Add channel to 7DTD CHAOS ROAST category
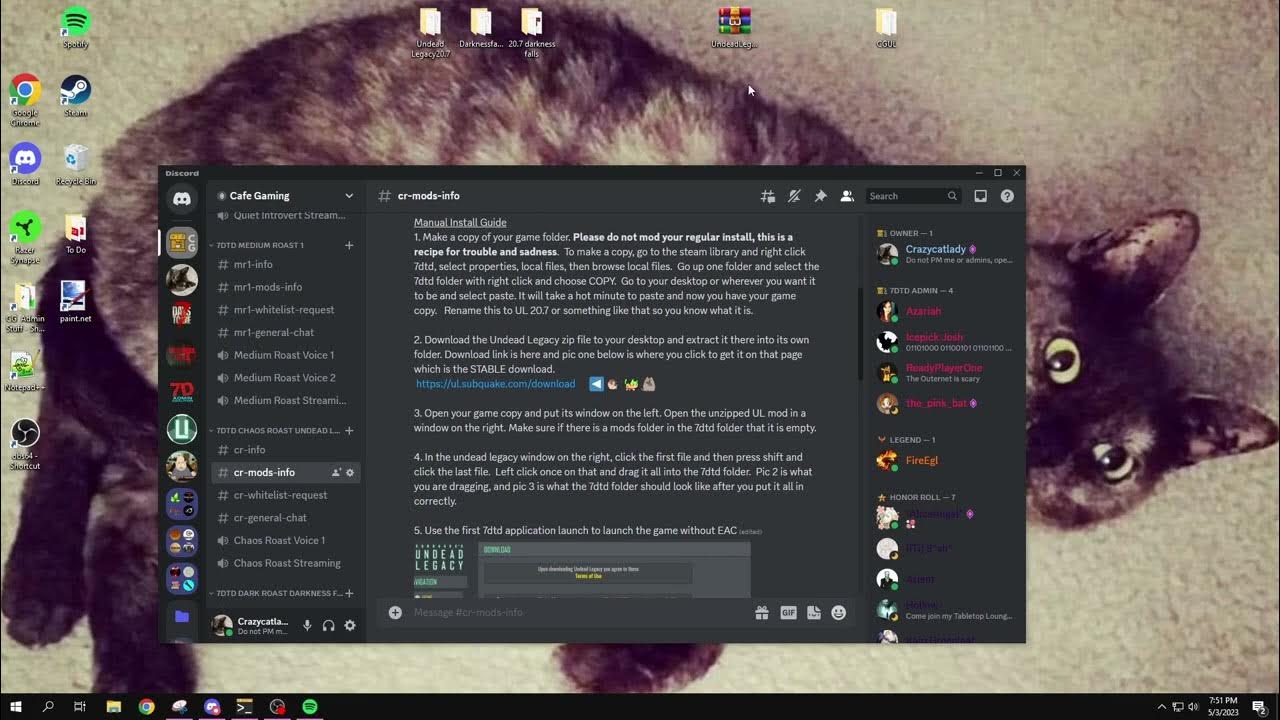 (x=349, y=430)
